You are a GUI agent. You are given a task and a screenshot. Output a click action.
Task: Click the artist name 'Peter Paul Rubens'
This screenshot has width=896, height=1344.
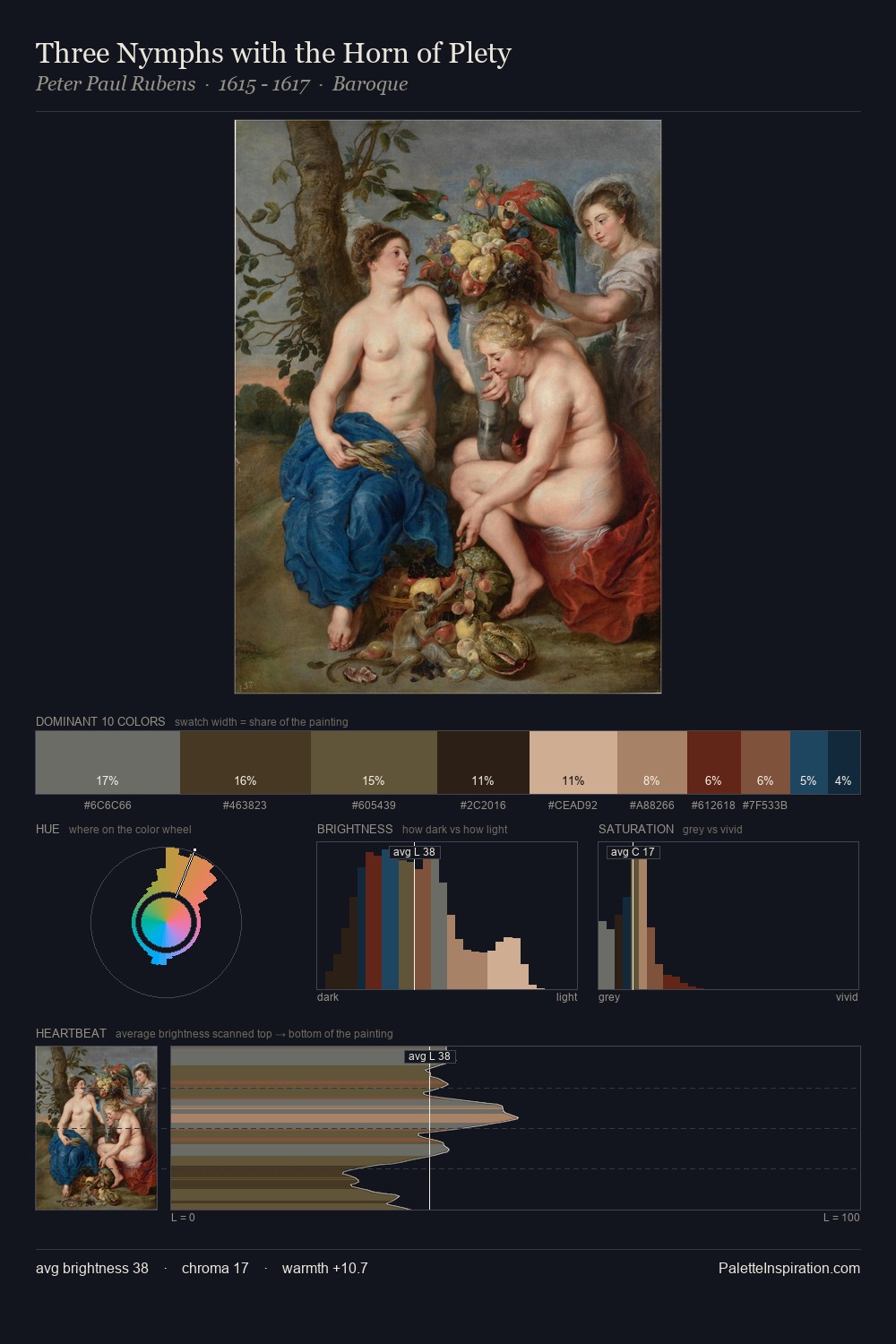click(116, 84)
